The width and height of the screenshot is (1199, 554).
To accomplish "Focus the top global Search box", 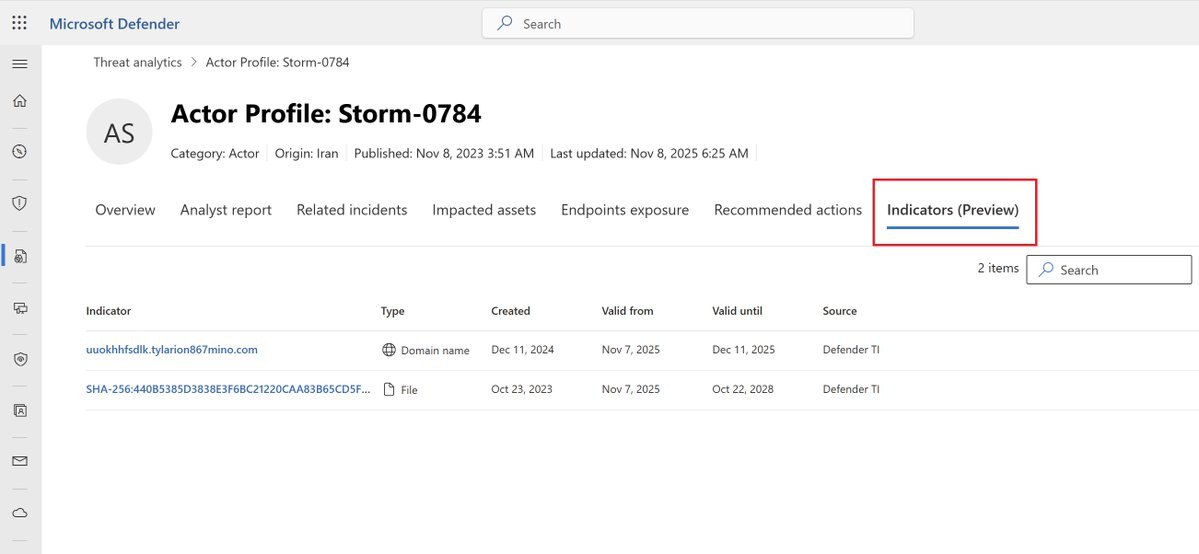I will 697,23.
